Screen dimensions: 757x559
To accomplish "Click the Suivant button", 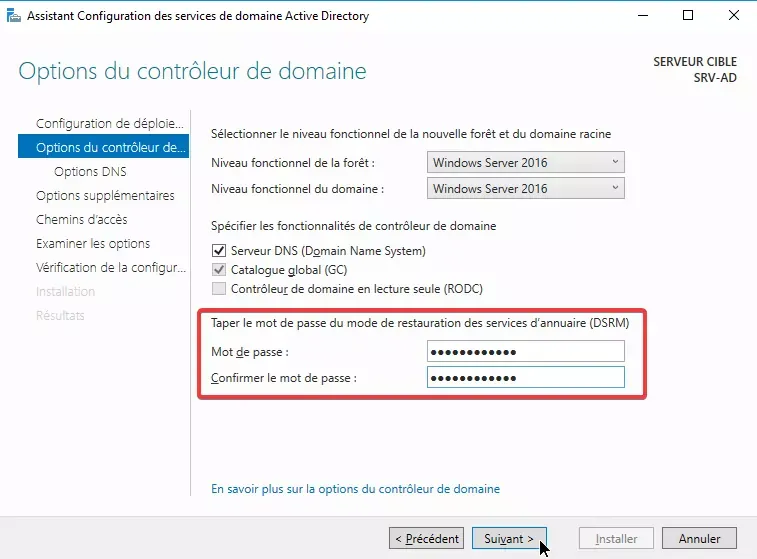I will coord(509,538).
